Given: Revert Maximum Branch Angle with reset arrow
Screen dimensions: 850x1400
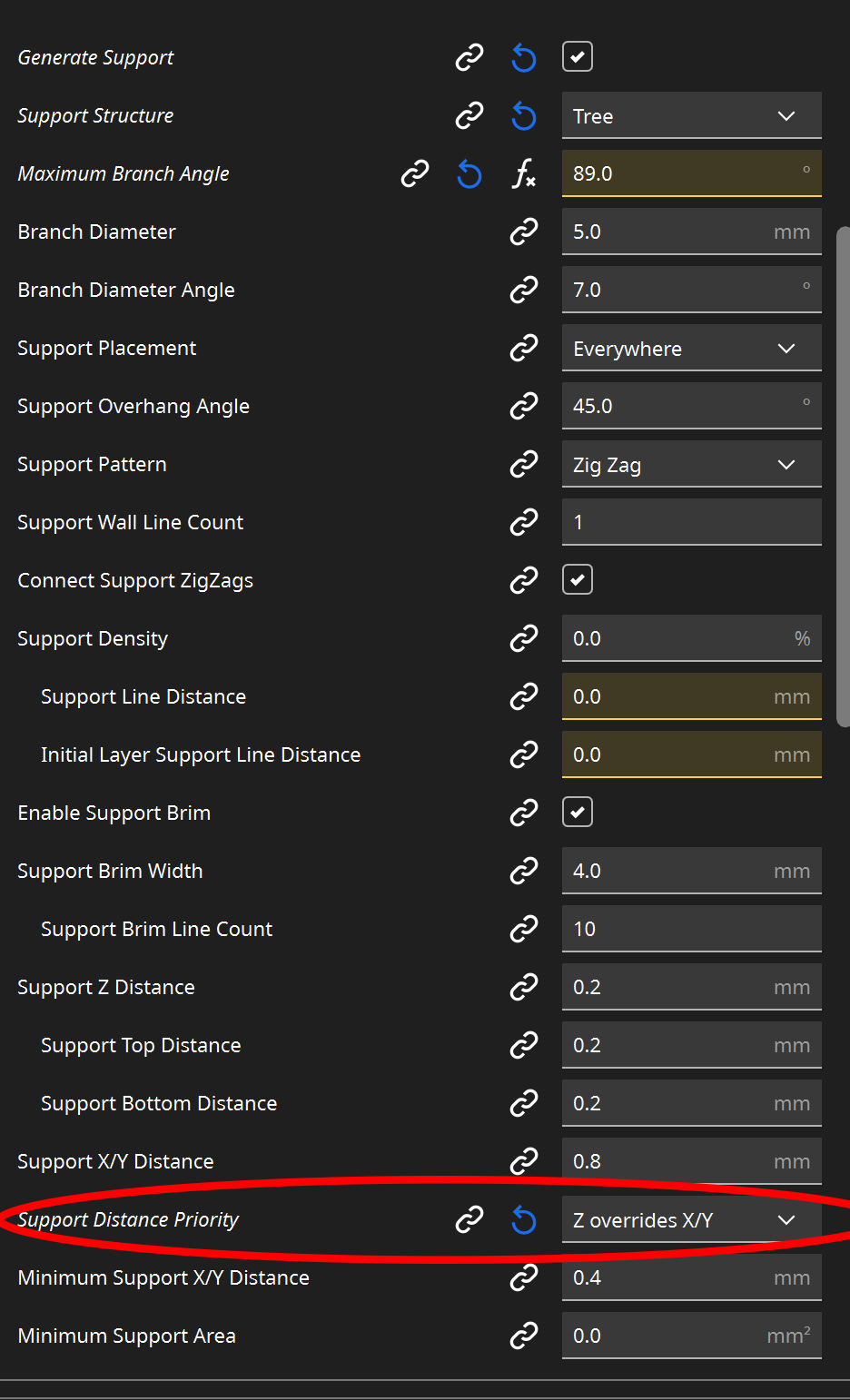Looking at the screenshot, I should 469,173.
